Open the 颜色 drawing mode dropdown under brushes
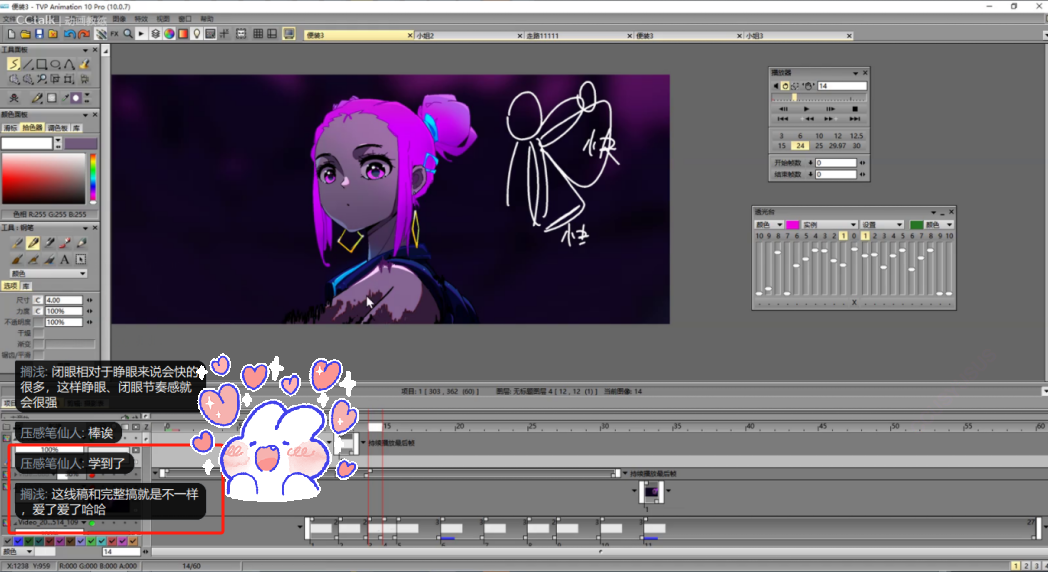The image size is (1048, 572). [x=48, y=273]
